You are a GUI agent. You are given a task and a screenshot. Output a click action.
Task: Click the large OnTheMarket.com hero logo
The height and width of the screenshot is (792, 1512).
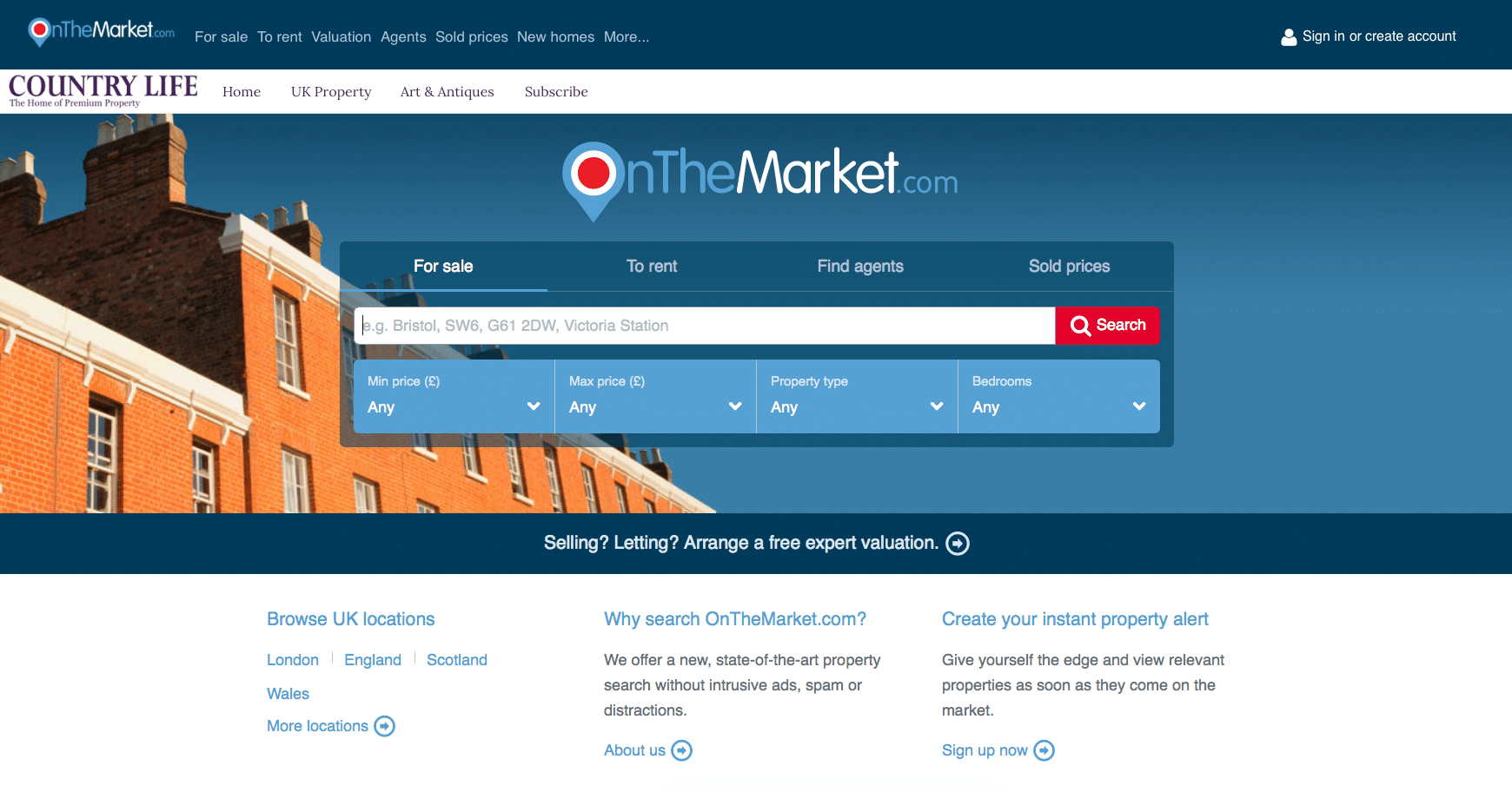[x=759, y=180]
